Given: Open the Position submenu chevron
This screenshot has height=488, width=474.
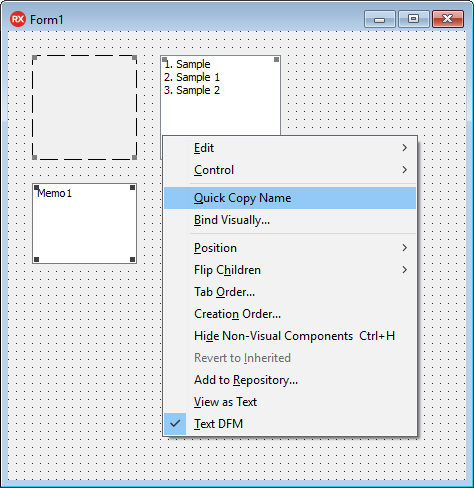Looking at the screenshot, I should [x=404, y=248].
